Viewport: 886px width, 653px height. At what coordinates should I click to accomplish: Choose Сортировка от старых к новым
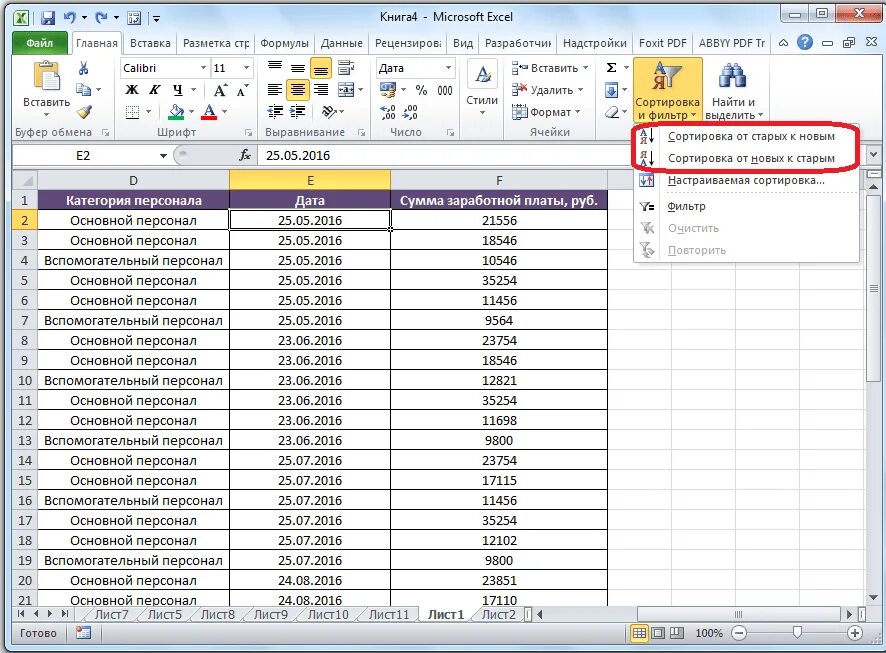point(746,136)
